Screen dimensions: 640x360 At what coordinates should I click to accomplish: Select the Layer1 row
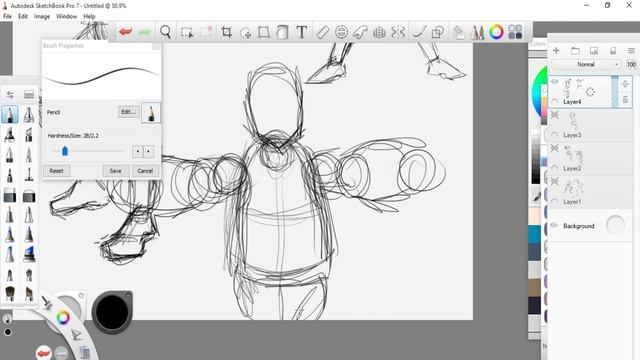(x=590, y=192)
